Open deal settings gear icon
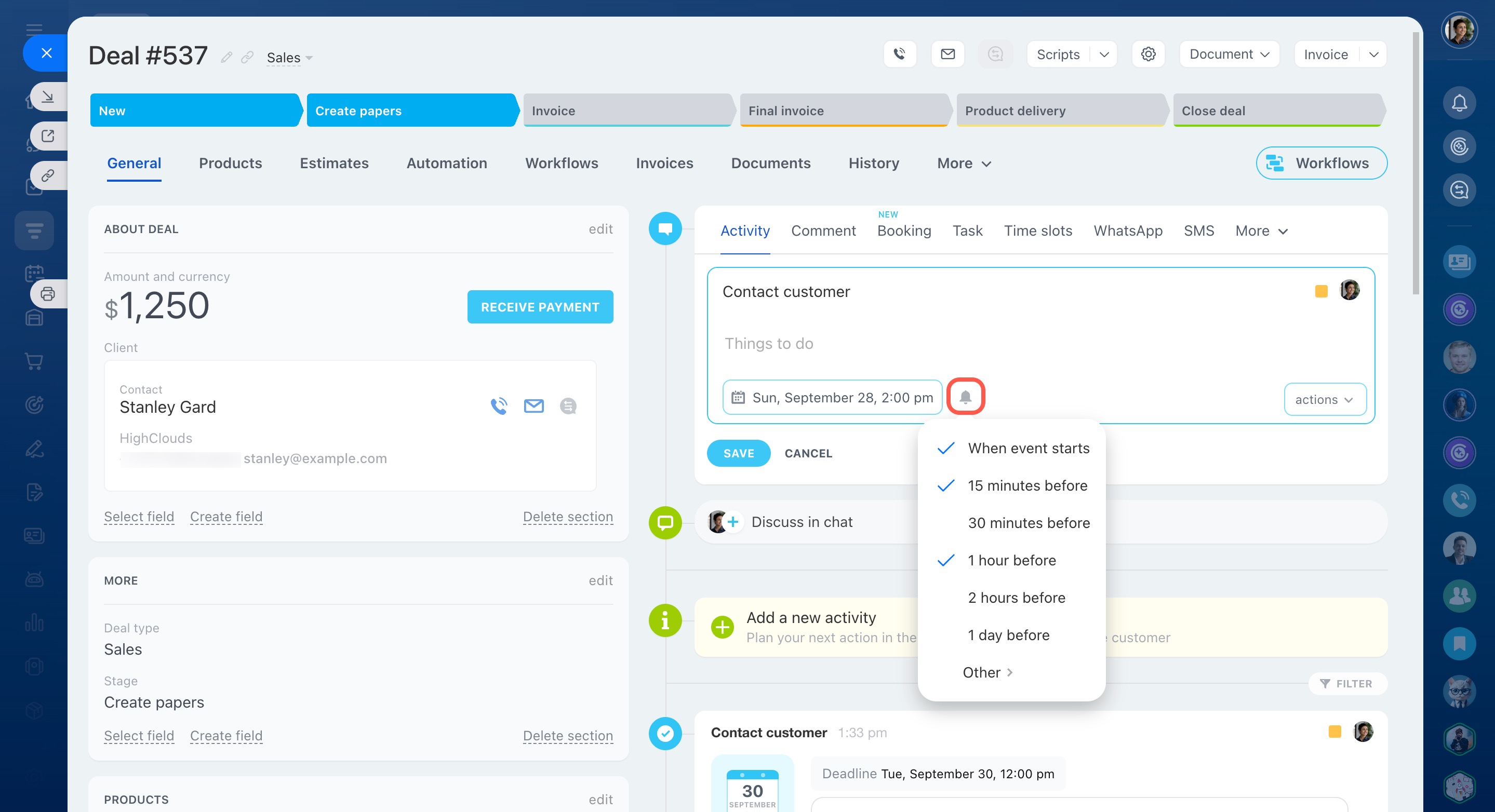This screenshot has height=812, width=1495. tap(1148, 54)
